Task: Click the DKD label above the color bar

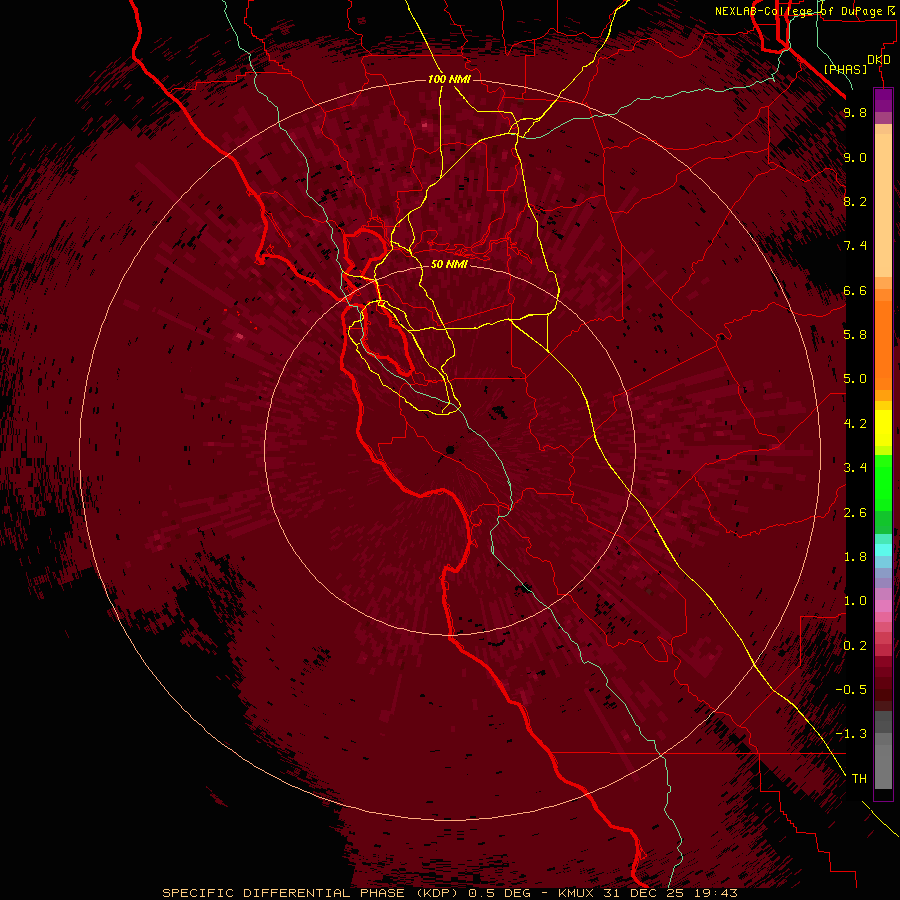Action: pyautogui.click(x=879, y=60)
